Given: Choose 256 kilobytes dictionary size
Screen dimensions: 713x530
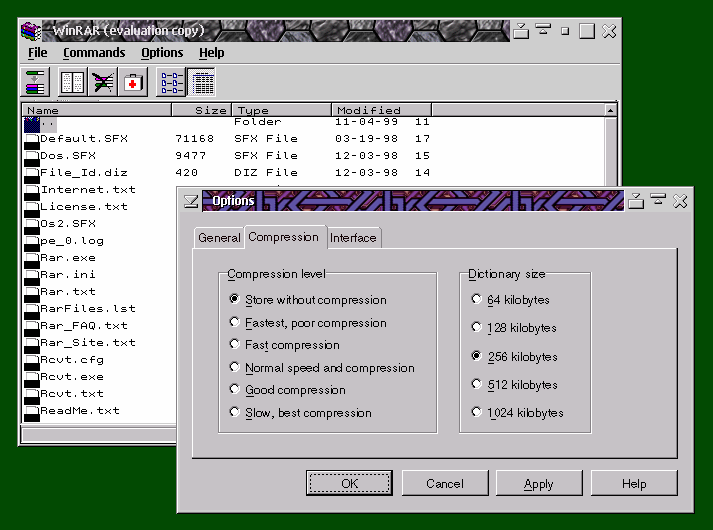Looking at the screenshot, I should [x=514, y=356].
